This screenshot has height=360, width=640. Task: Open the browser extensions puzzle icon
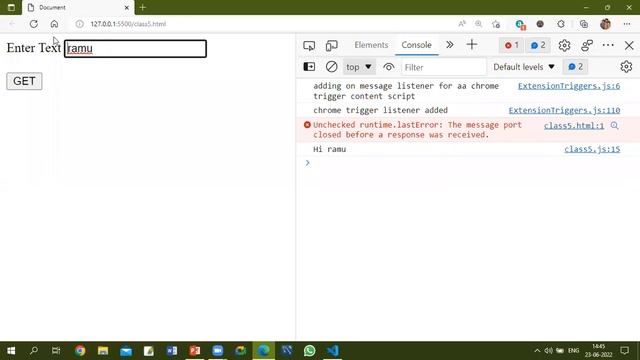[561, 24]
